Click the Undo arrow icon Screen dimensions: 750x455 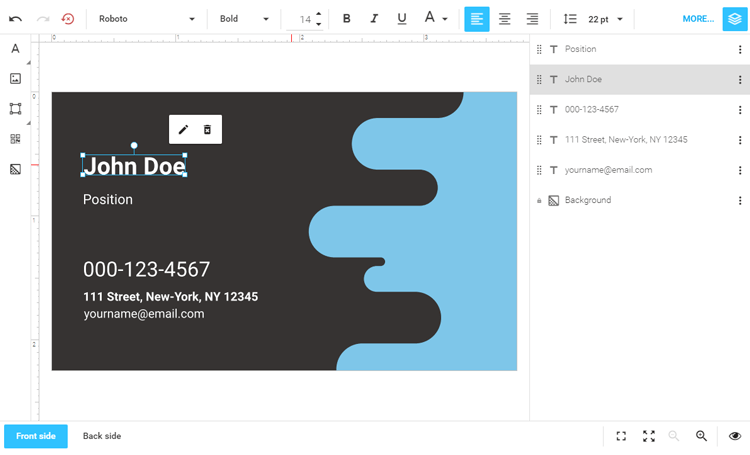pos(15,19)
